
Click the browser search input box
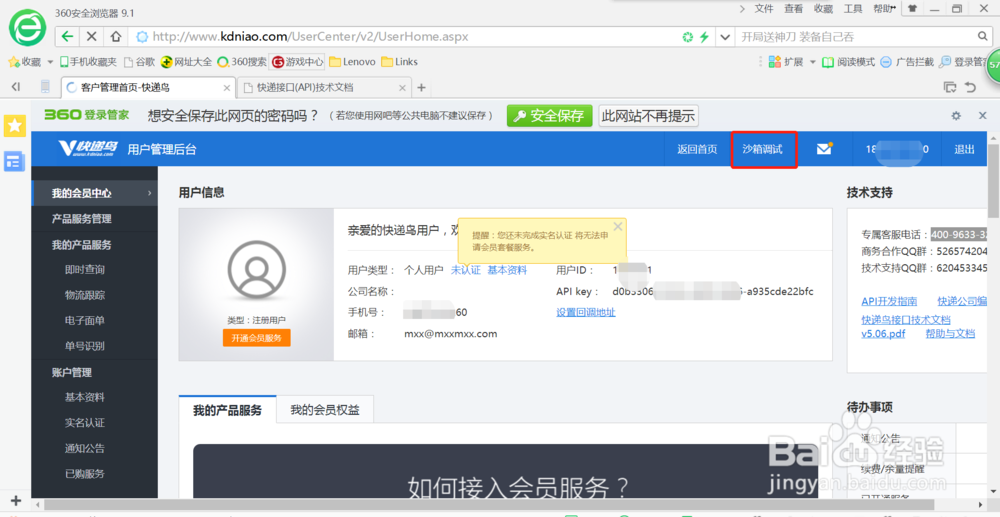pyautogui.click(x=855, y=37)
